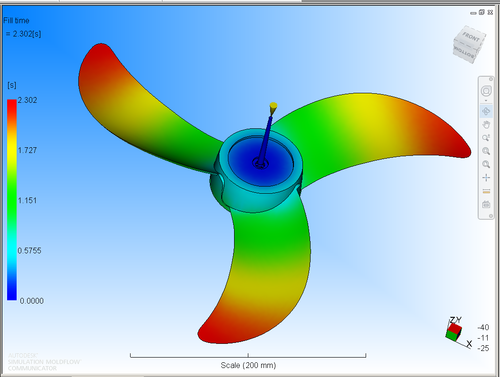Click the BOTTOM face of ViewCube
The height and width of the screenshot is (377, 500).
pos(464,53)
